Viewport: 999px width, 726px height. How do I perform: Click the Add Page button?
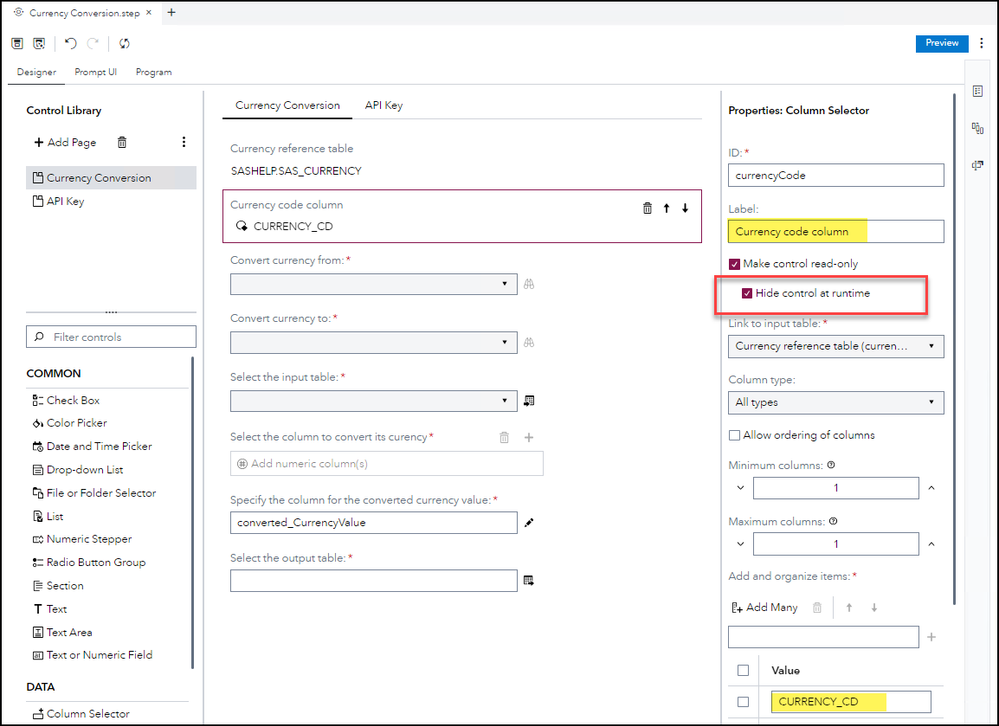pos(66,143)
